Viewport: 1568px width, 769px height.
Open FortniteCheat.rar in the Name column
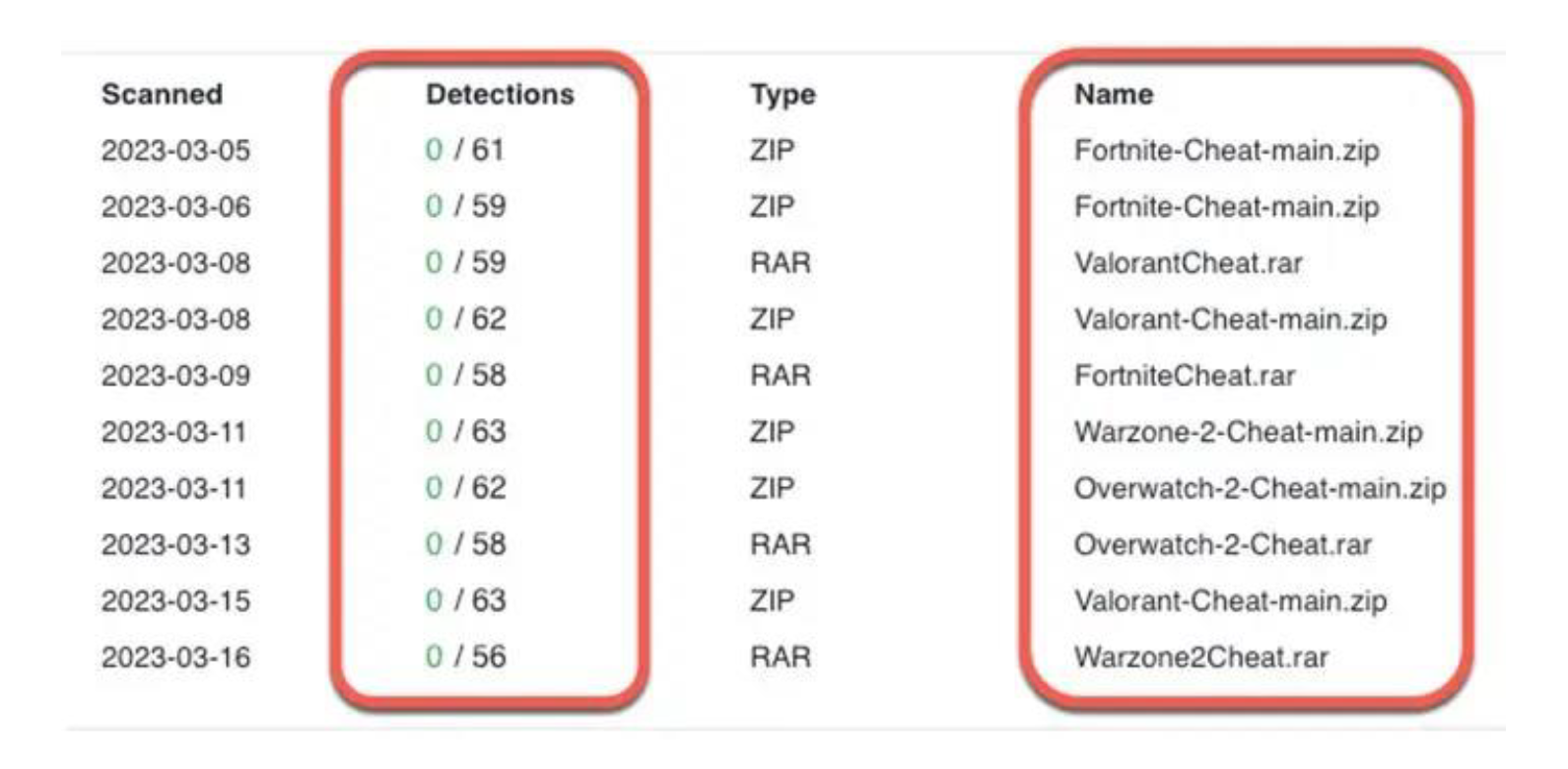(1184, 376)
